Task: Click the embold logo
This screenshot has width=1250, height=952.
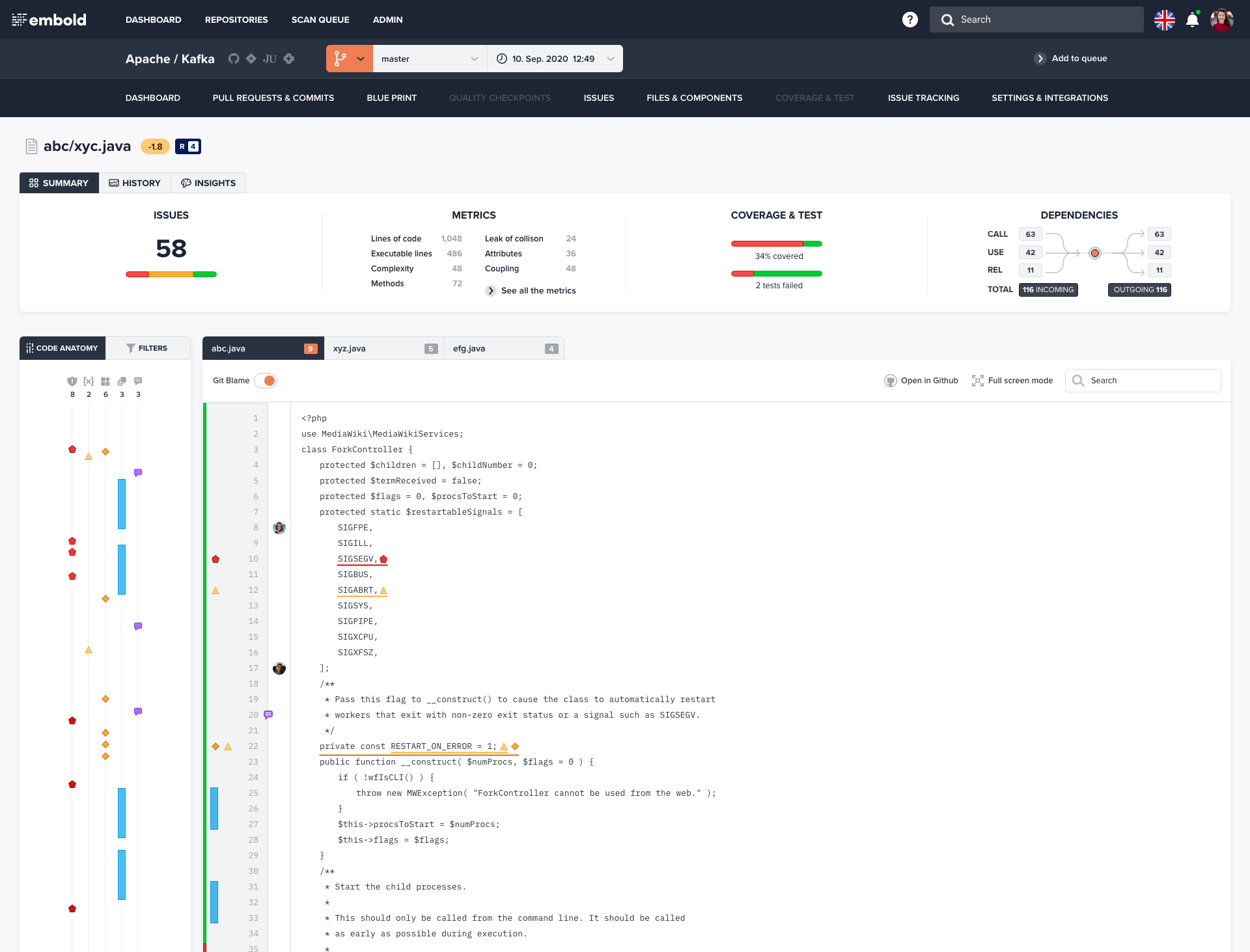Action: tap(49, 20)
